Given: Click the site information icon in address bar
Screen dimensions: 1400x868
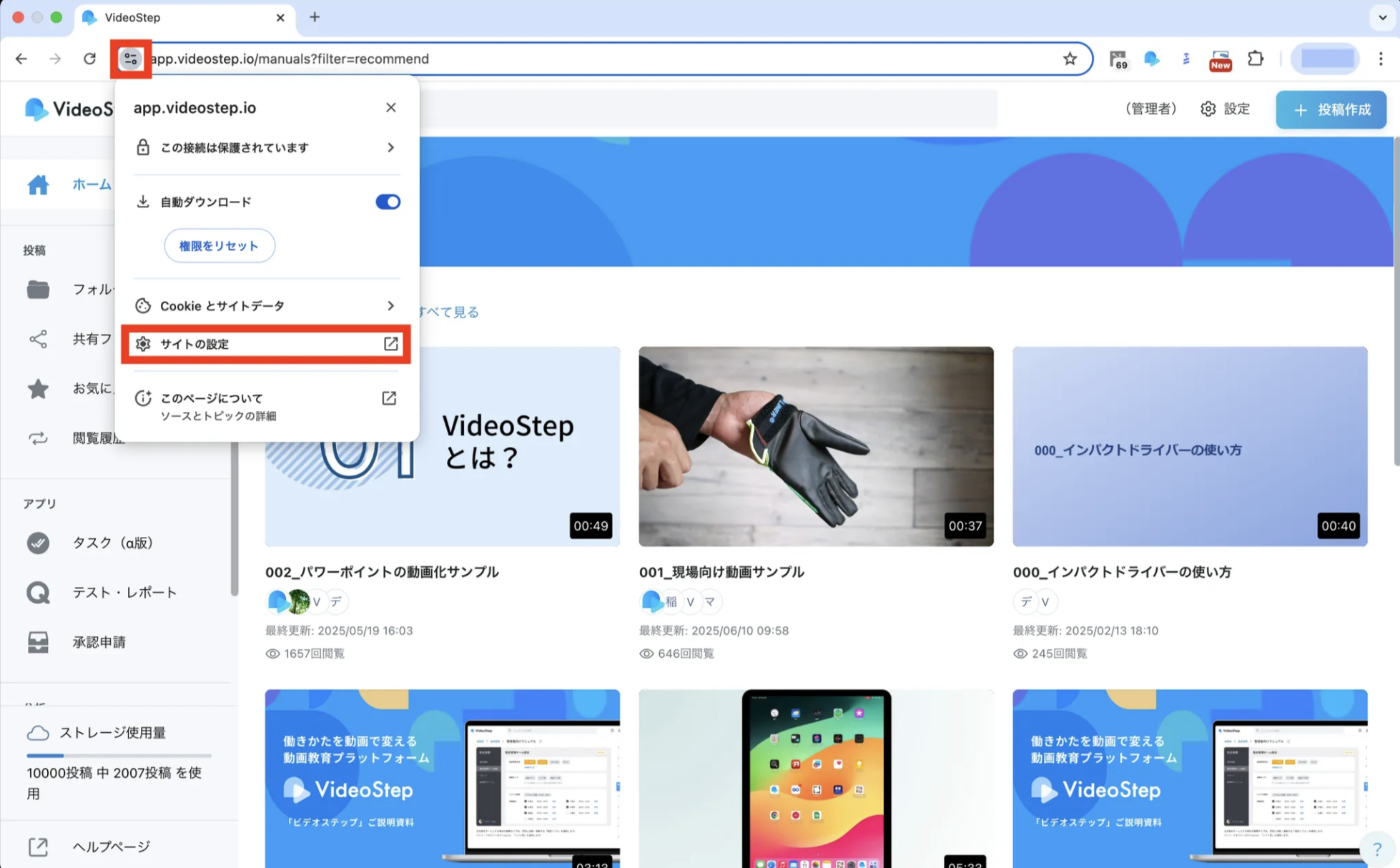Looking at the screenshot, I should click(x=130, y=59).
